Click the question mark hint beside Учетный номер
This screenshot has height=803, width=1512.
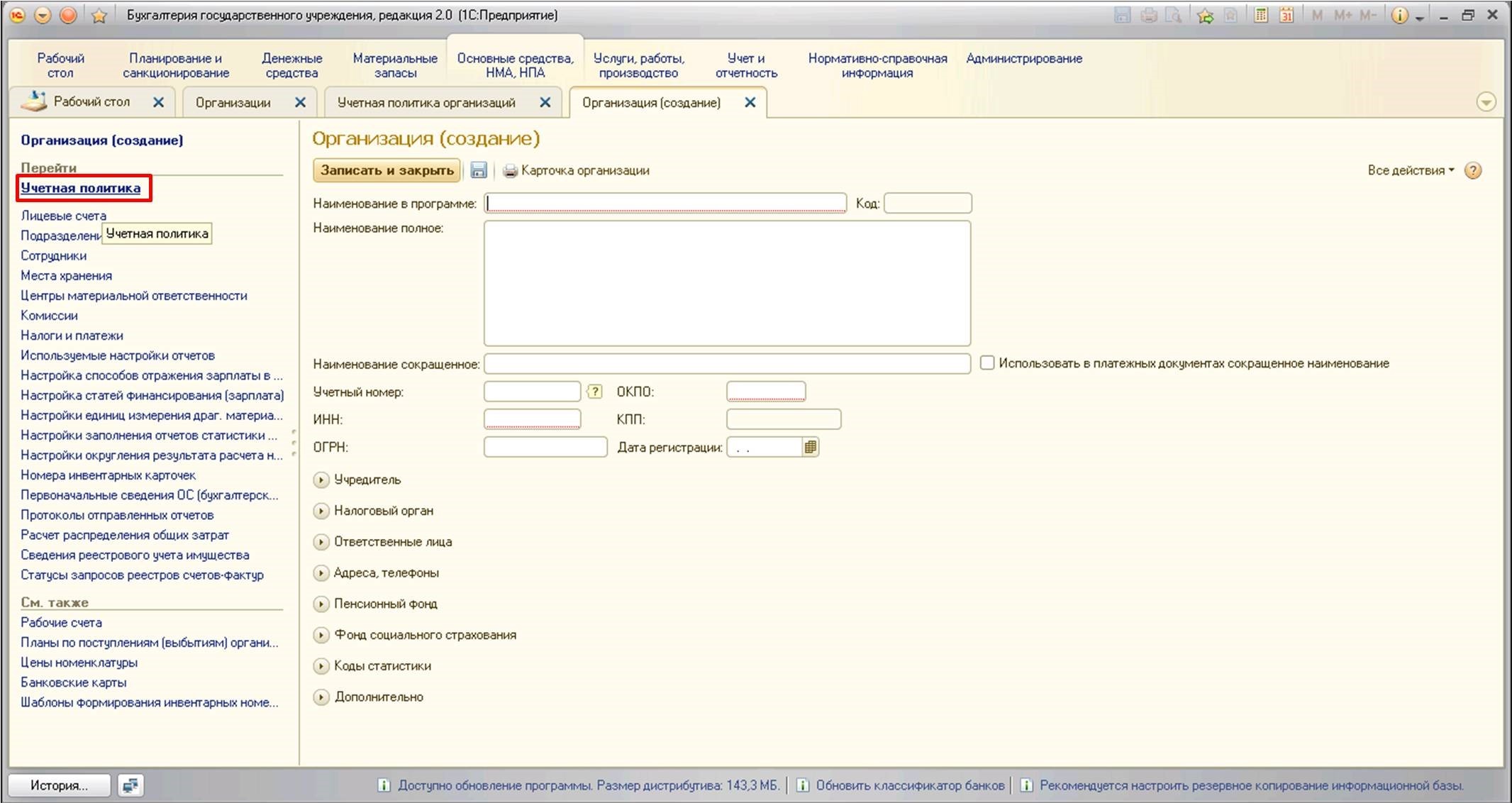pyautogui.click(x=594, y=392)
